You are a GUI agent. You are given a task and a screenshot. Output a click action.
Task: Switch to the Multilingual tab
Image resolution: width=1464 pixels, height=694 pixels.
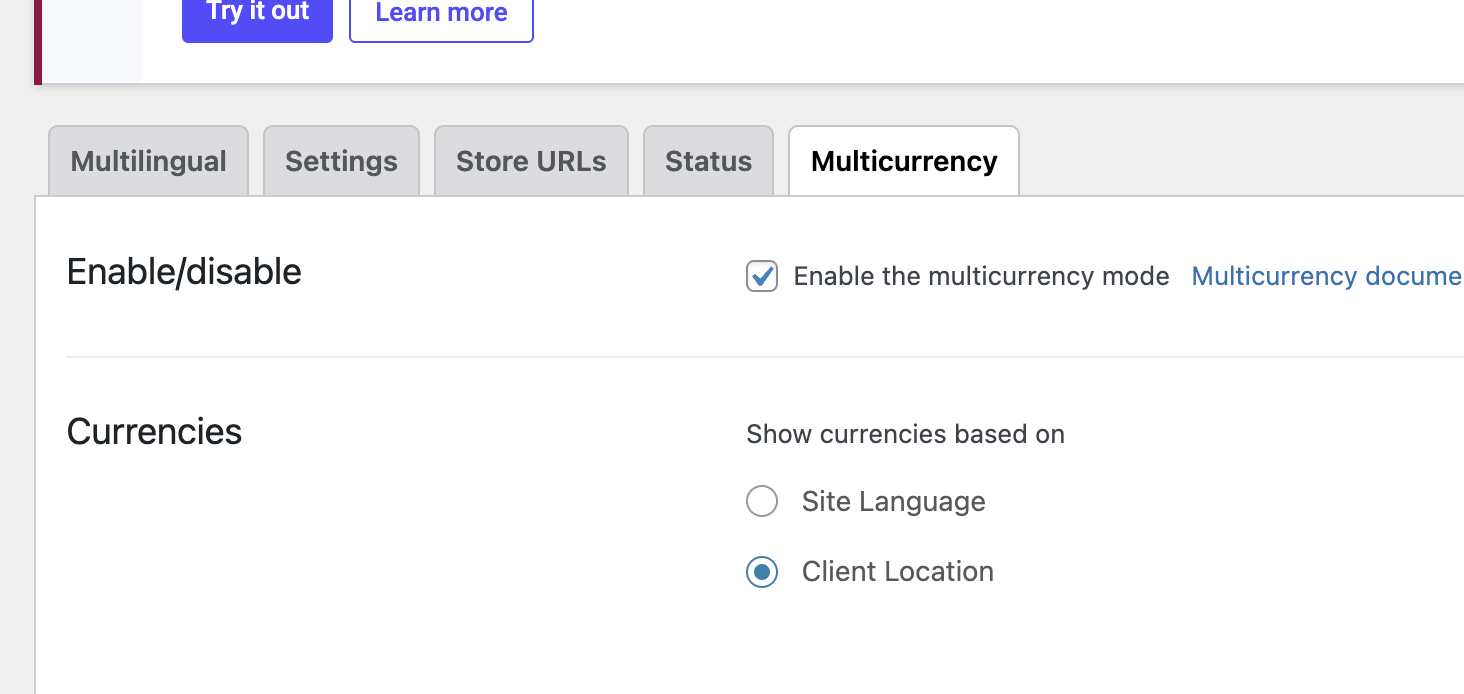pos(148,161)
